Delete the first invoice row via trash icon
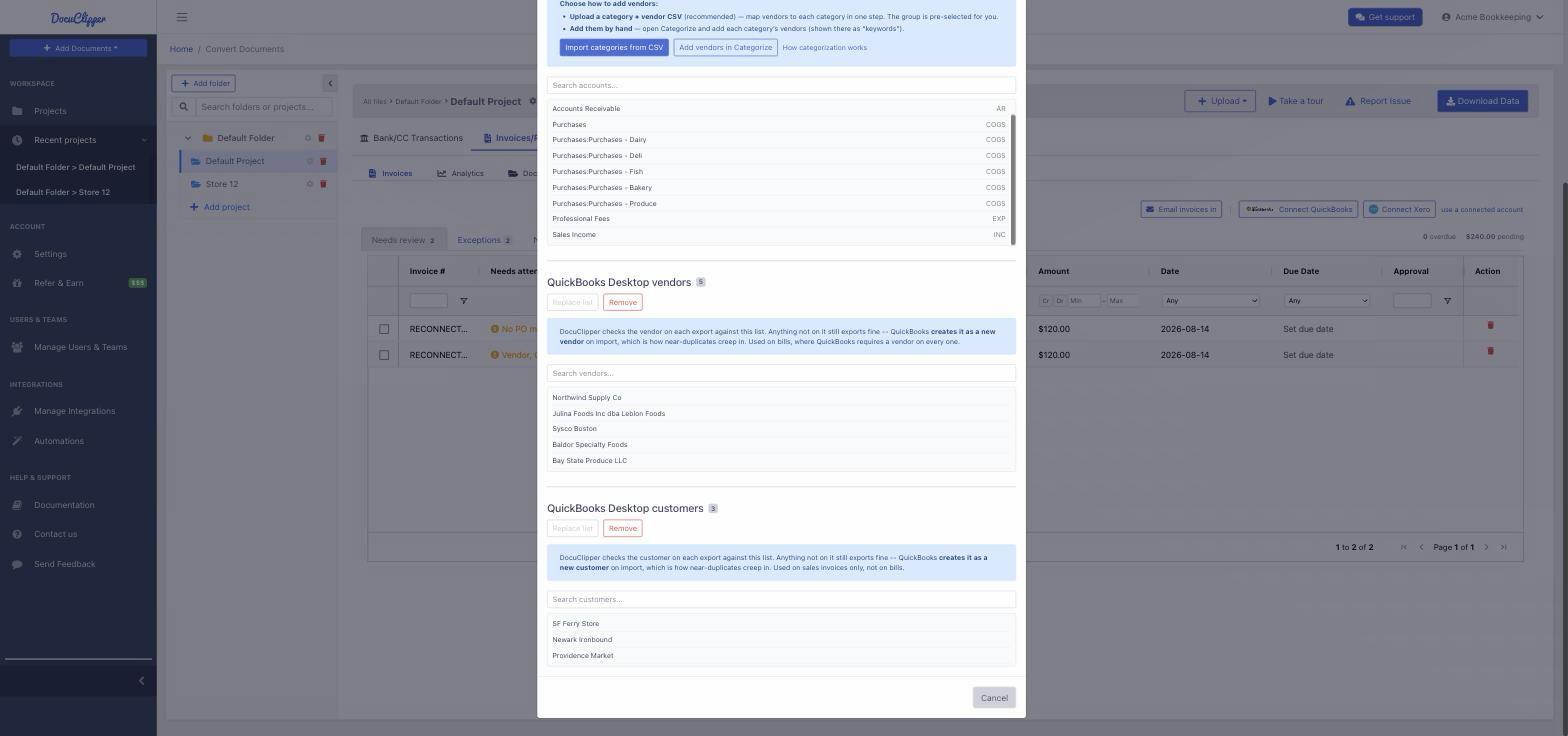 coord(1490,325)
